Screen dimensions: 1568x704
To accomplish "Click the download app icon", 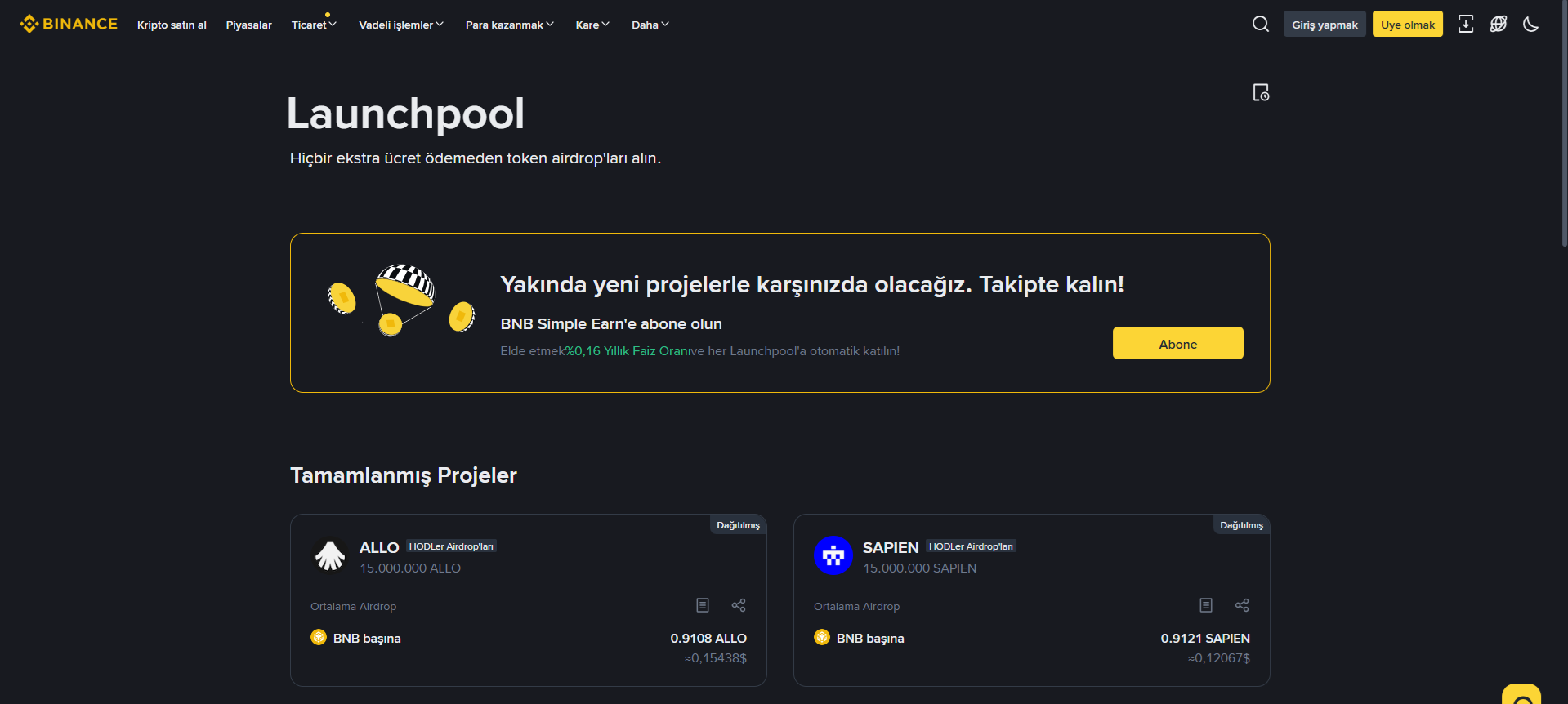I will pyautogui.click(x=1466, y=24).
